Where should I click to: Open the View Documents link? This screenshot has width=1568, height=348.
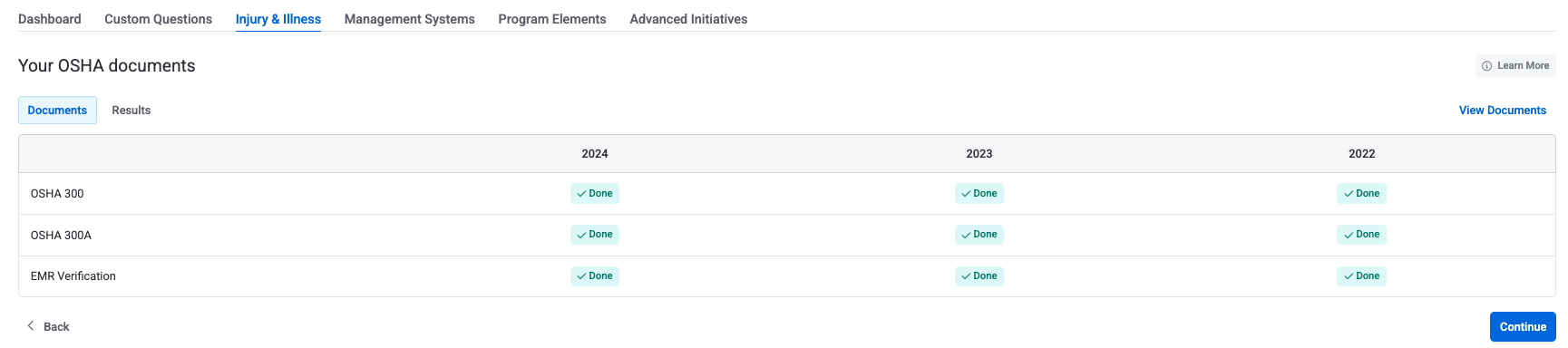1503,111
